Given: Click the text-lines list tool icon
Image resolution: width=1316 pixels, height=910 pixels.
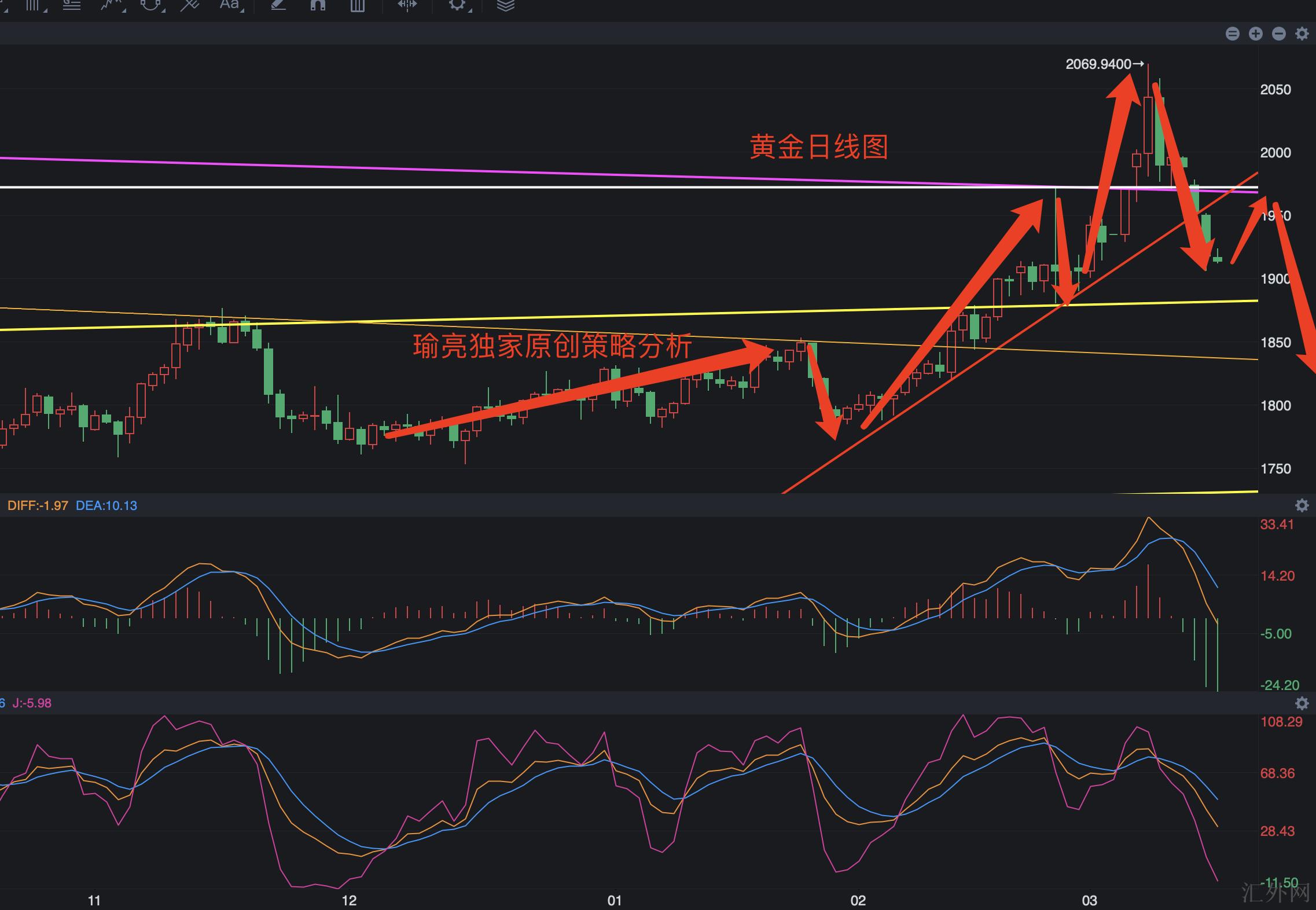Looking at the screenshot, I should point(72,5).
